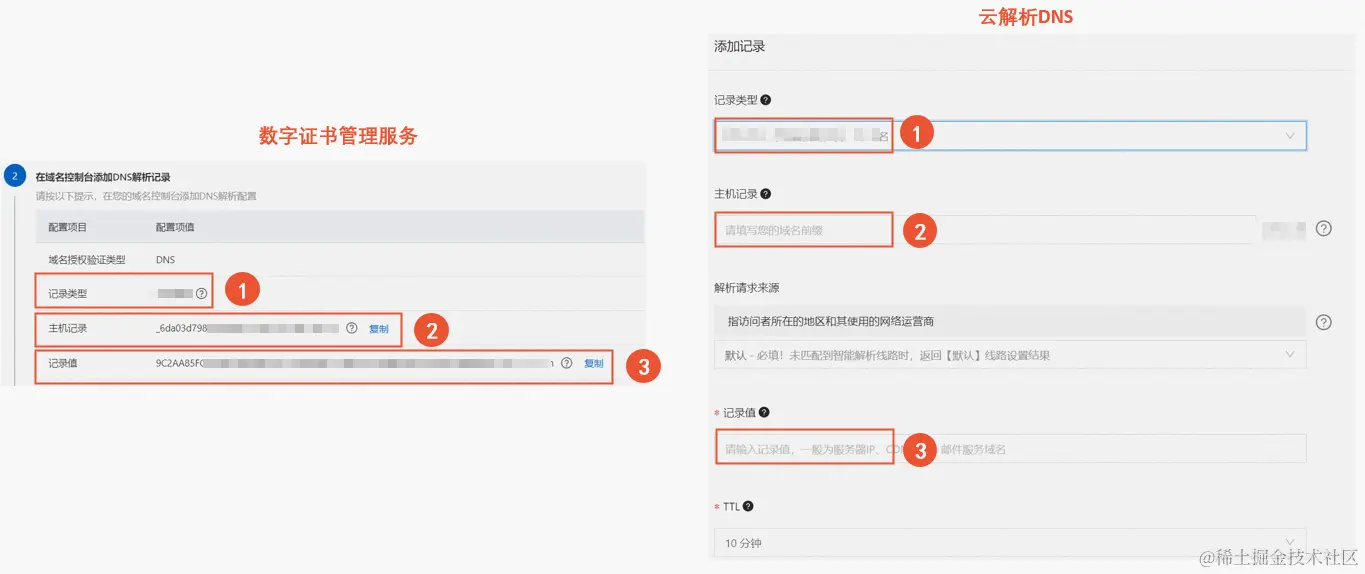1365x574 pixels.
Task: Click the 主机记录 domain prefix input field
Action: [x=984, y=230]
